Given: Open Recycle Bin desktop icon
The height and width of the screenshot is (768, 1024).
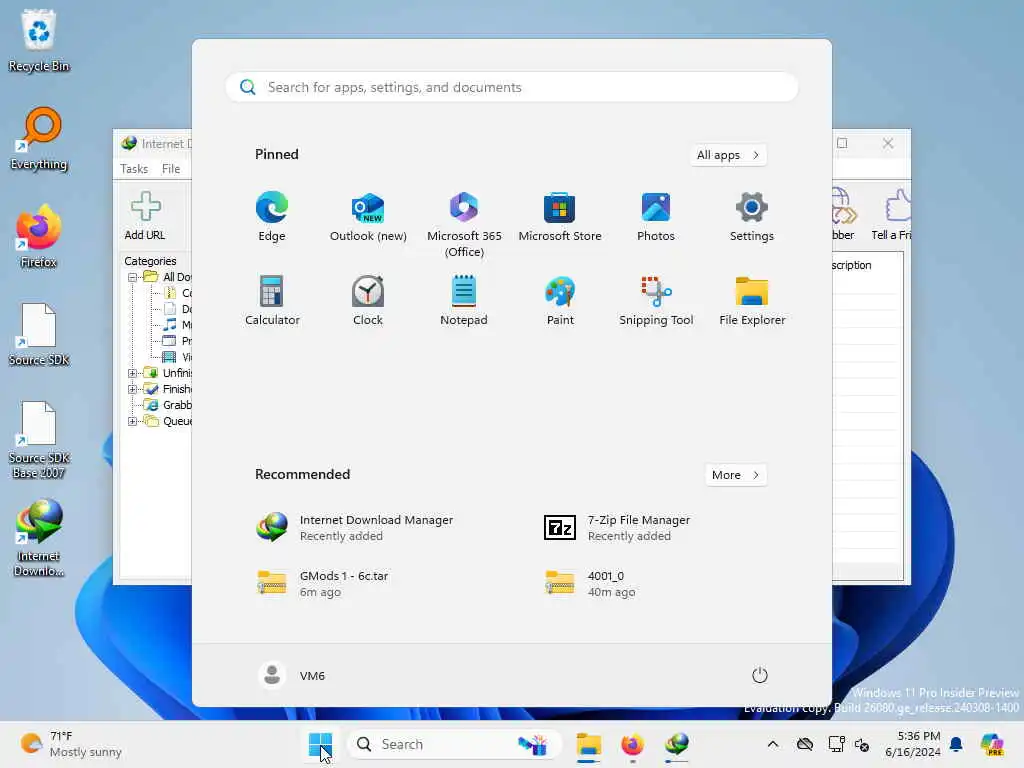Looking at the screenshot, I should coord(39,40).
